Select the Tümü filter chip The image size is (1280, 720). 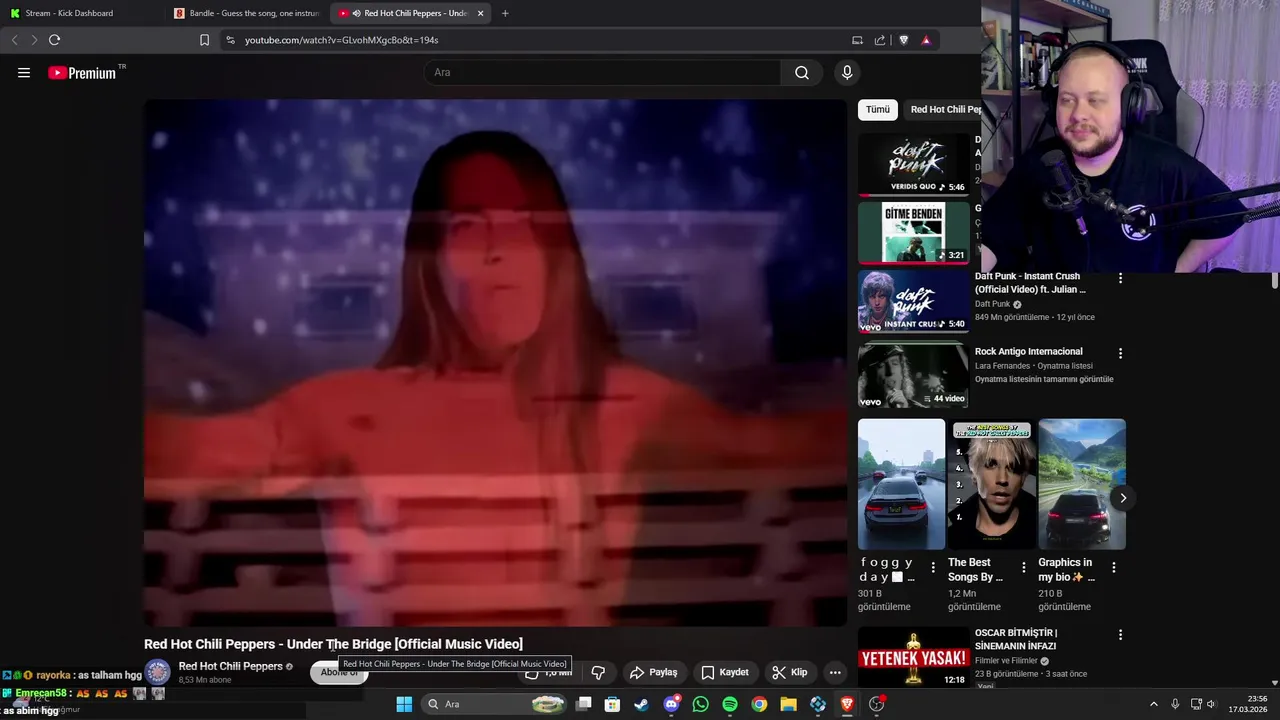click(878, 109)
